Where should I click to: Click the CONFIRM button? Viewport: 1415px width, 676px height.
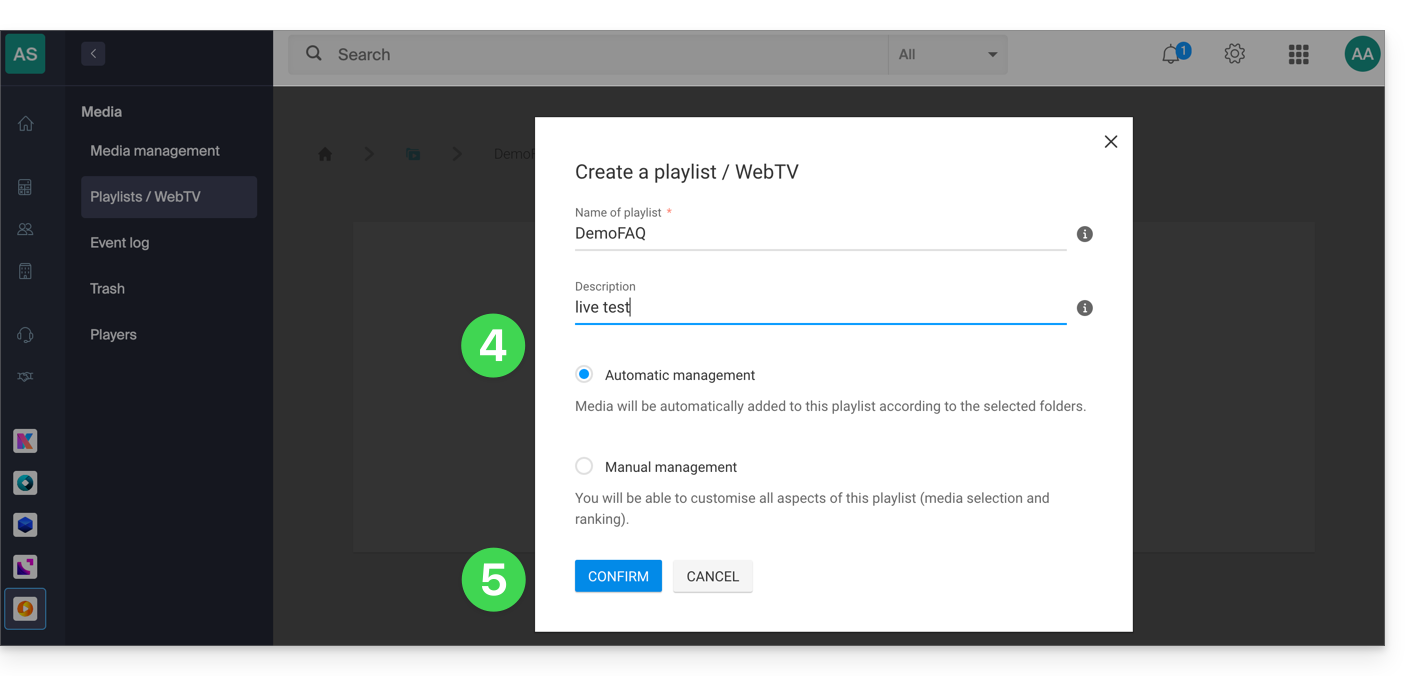point(618,576)
